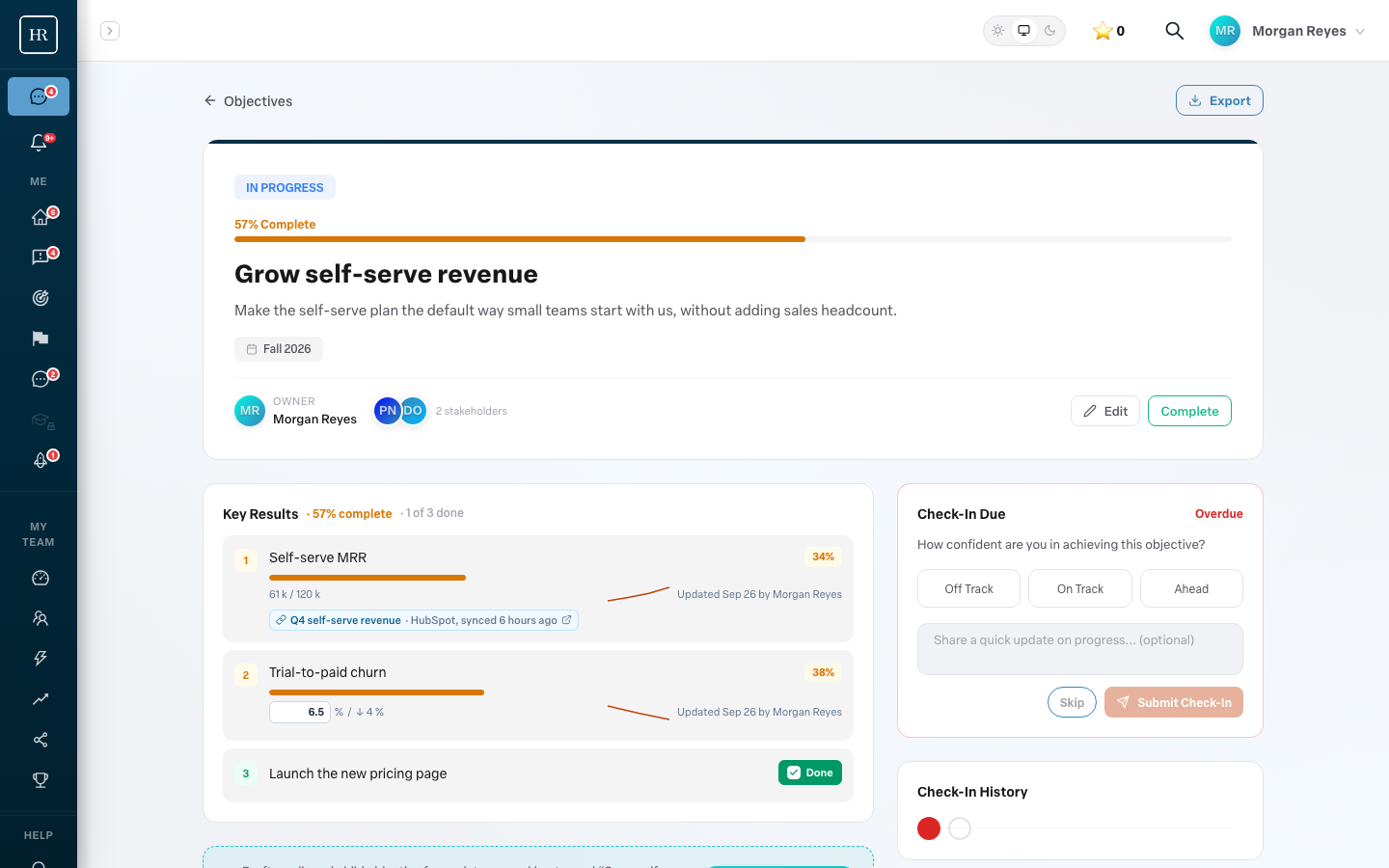Open the HR logo home

[39, 35]
